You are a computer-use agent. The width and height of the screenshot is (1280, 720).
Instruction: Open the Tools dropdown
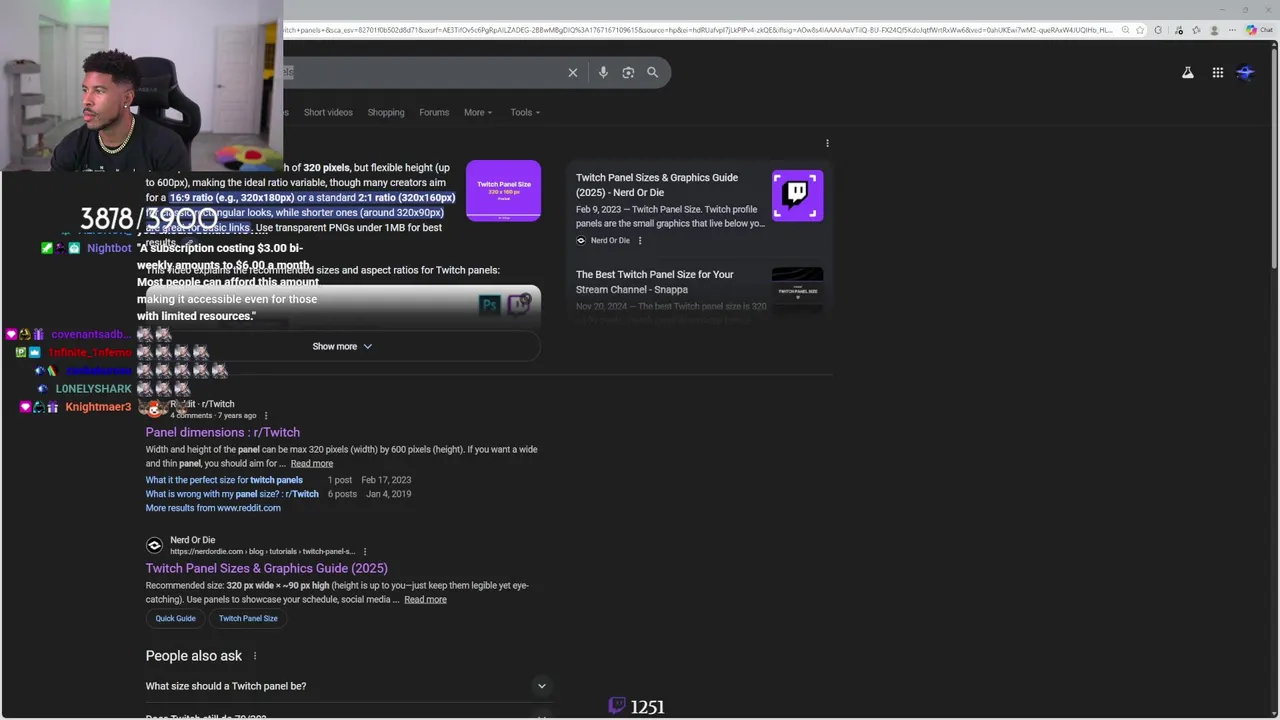pyautogui.click(x=525, y=112)
